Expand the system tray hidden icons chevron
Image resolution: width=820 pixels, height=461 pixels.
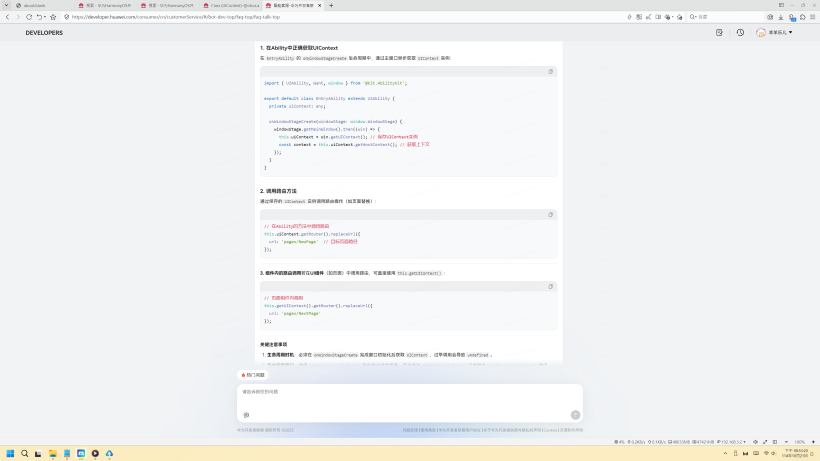tap(727, 453)
